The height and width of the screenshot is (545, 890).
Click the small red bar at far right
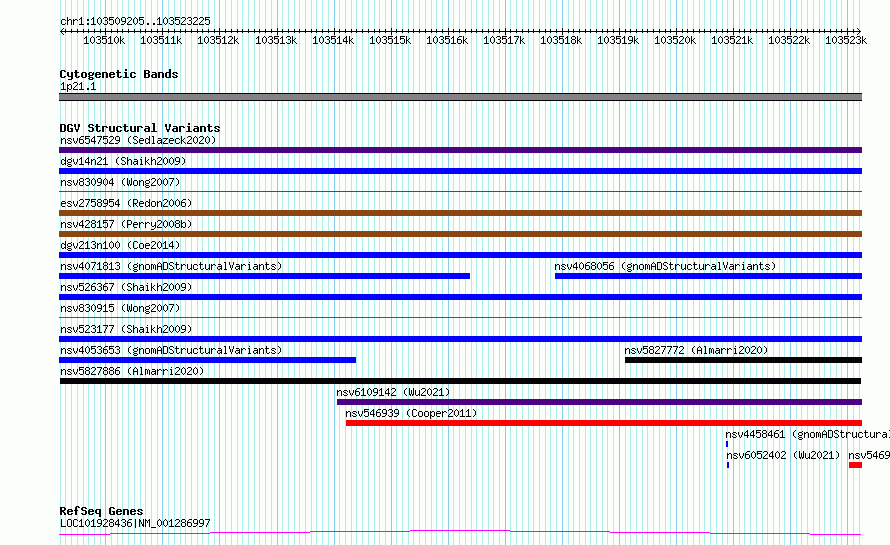(x=855, y=465)
